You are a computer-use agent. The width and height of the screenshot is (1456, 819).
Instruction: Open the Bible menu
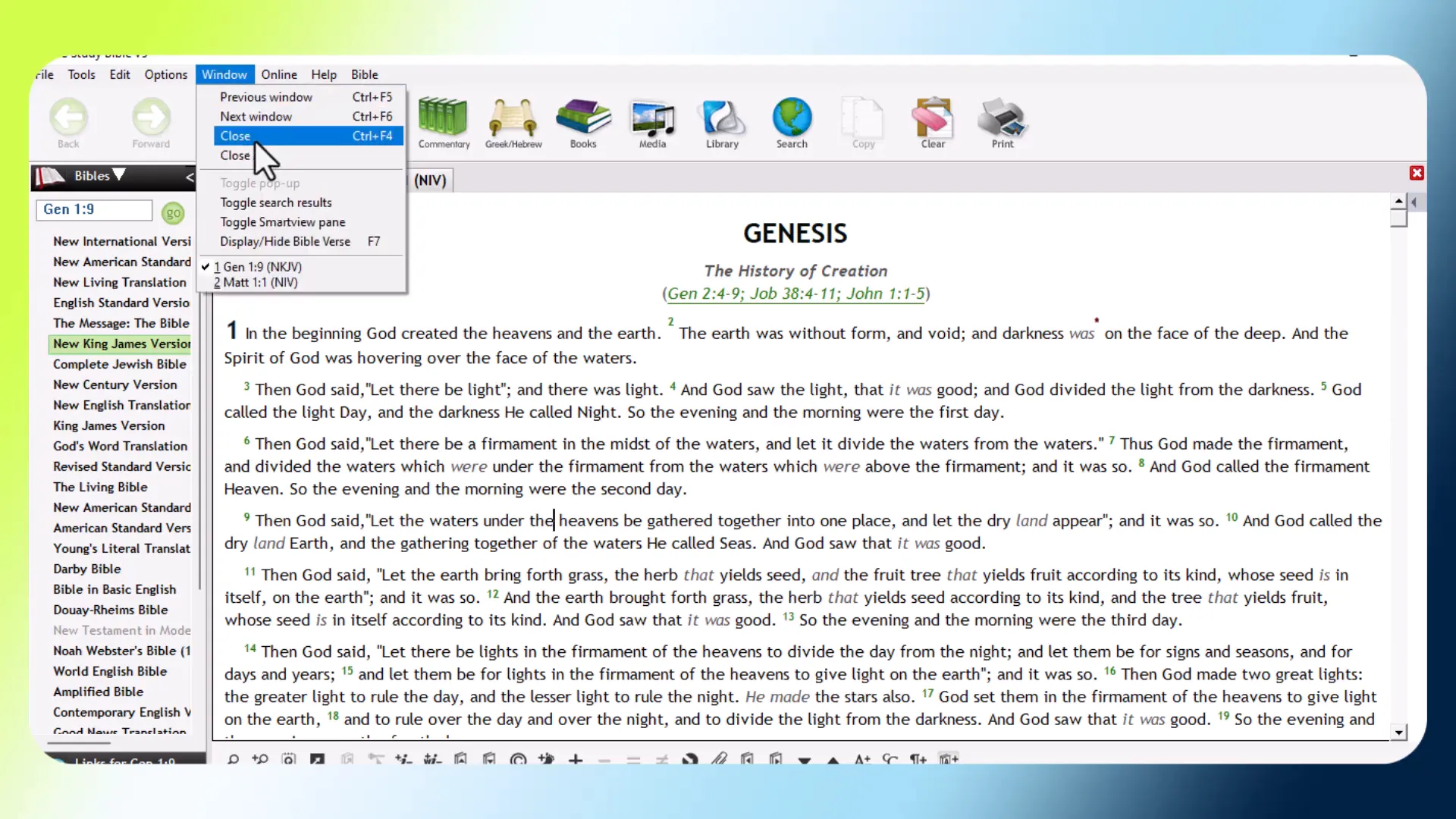point(364,74)
